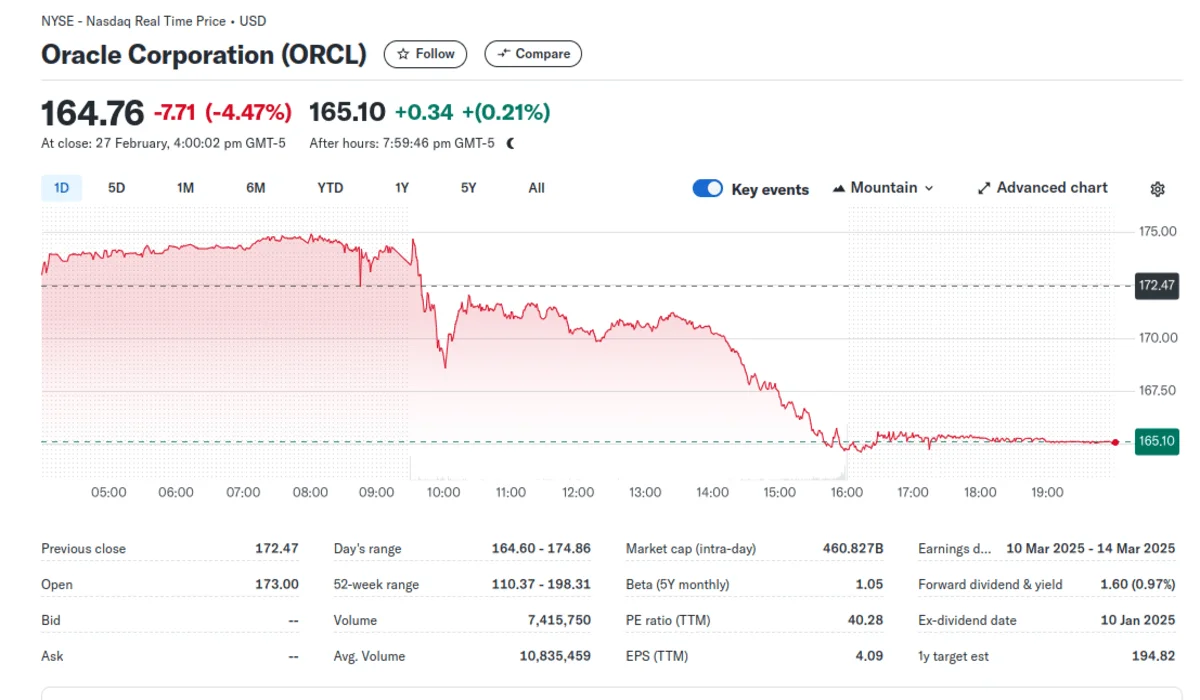Switch to the 5D range
Image resolution: width=1200 pixels, height=700 pixels.
pyautogui.click(x=116, y=188)
